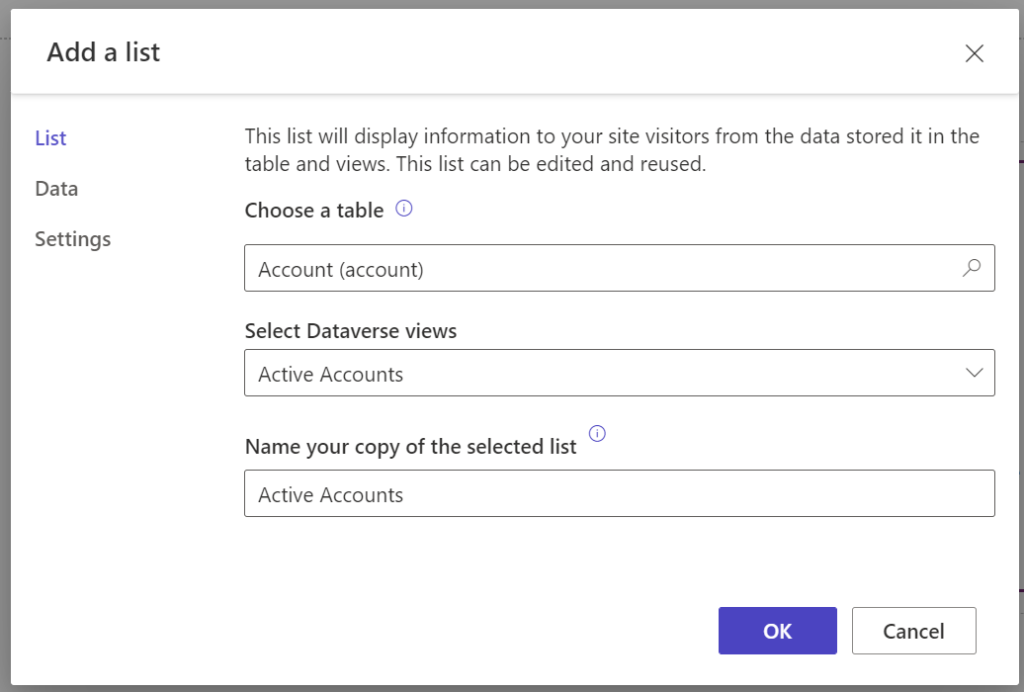Viewport: 1024px width, 692px height.
Task: Click the info icon beside Name your copy
Action: coord(597,433)
